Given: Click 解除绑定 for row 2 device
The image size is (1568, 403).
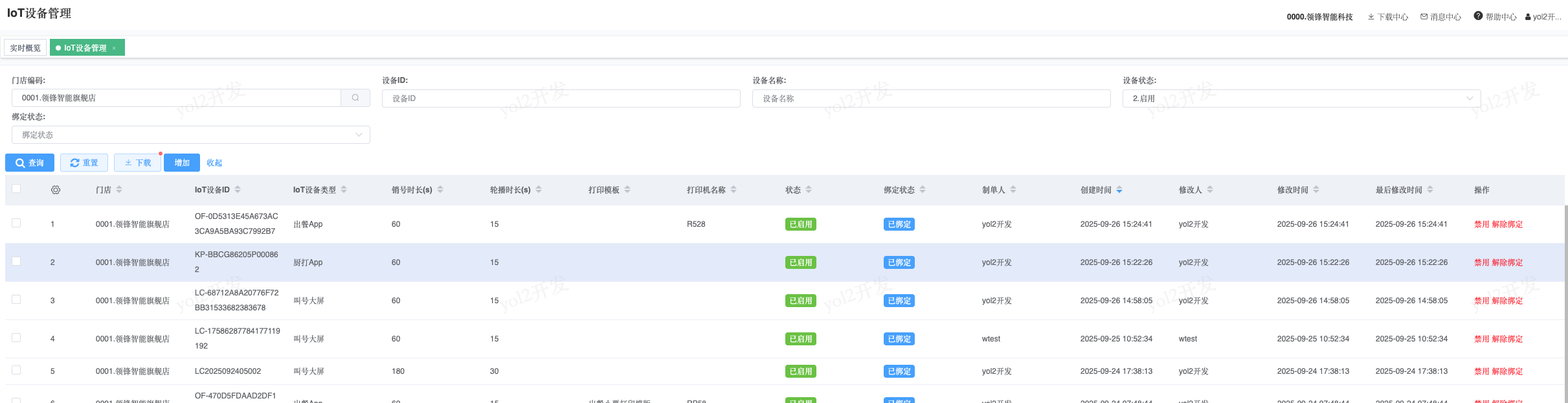Looking at the screenshot, I should click(x=1507, y=262).
